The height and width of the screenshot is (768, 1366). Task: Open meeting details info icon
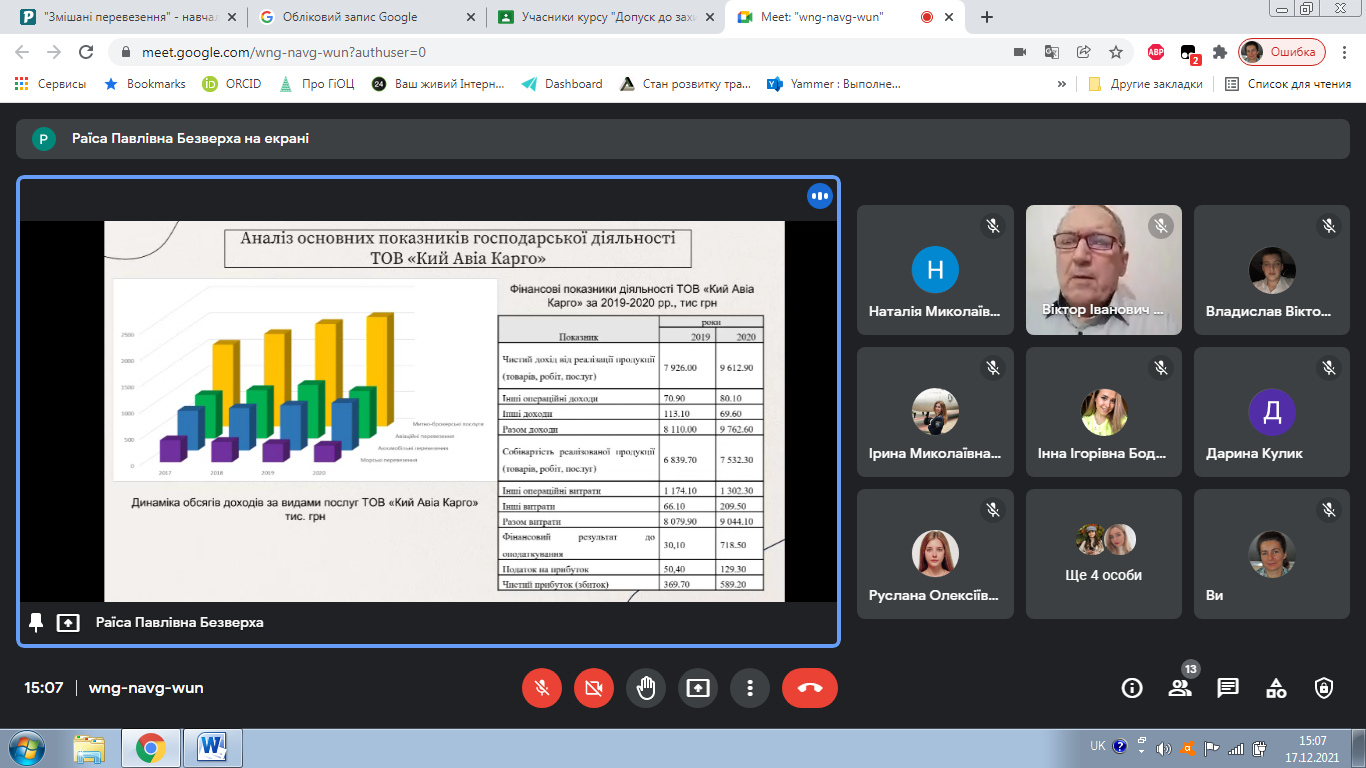(1132, 688)
